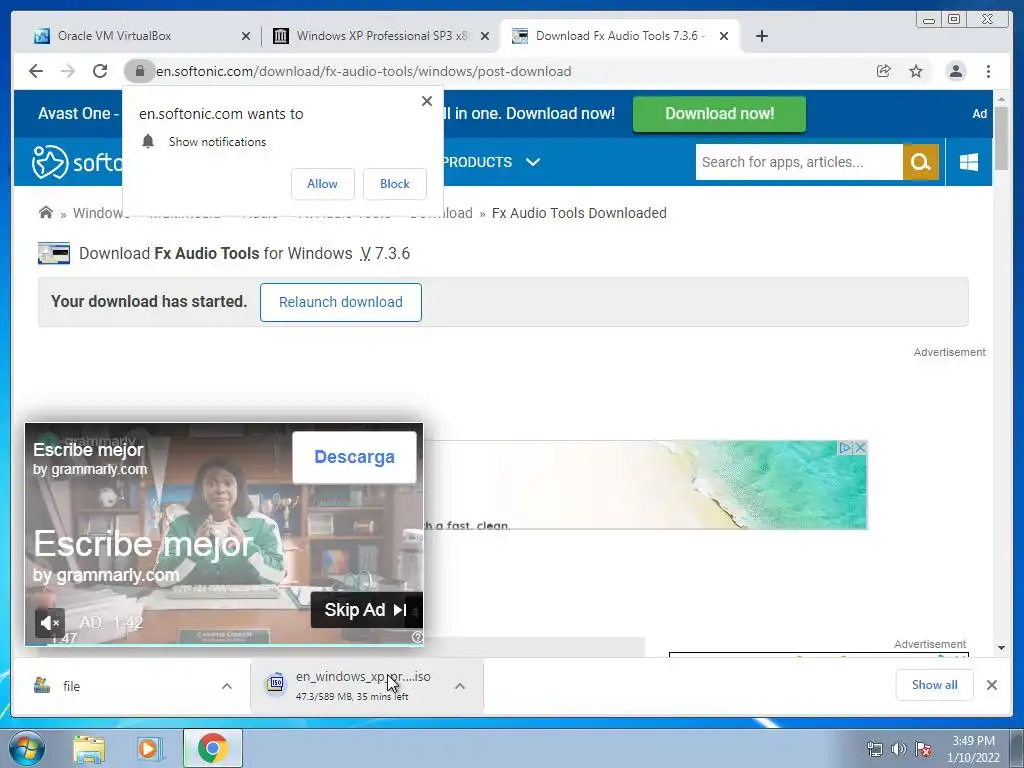Open AdChoices info on beach ad
Screen dimensions: 1024x768
pos(845,448)
